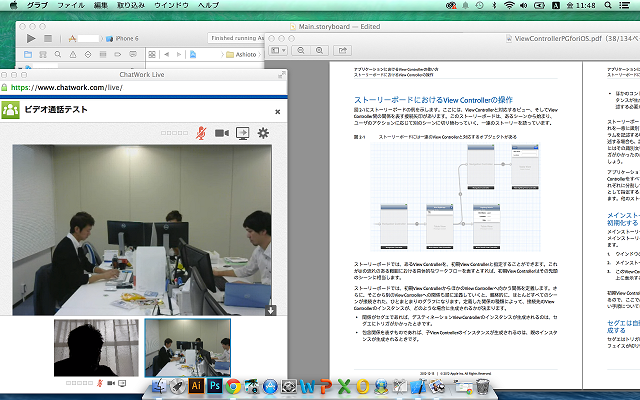Toggle camera icon under silhouette thumbnail
This screenshot has width=640, height=400.
111,383
